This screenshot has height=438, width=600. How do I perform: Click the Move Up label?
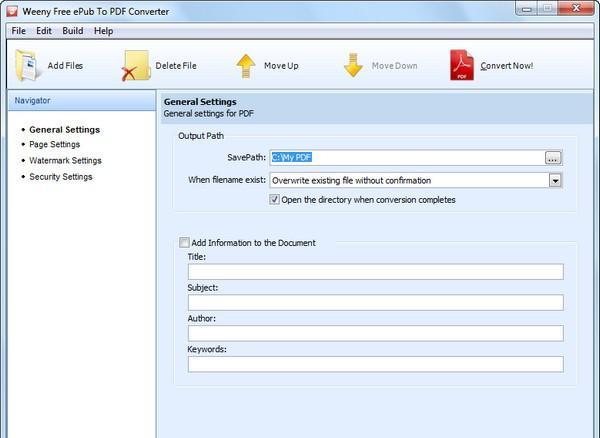pyautogui.click(x=281, y=66)
